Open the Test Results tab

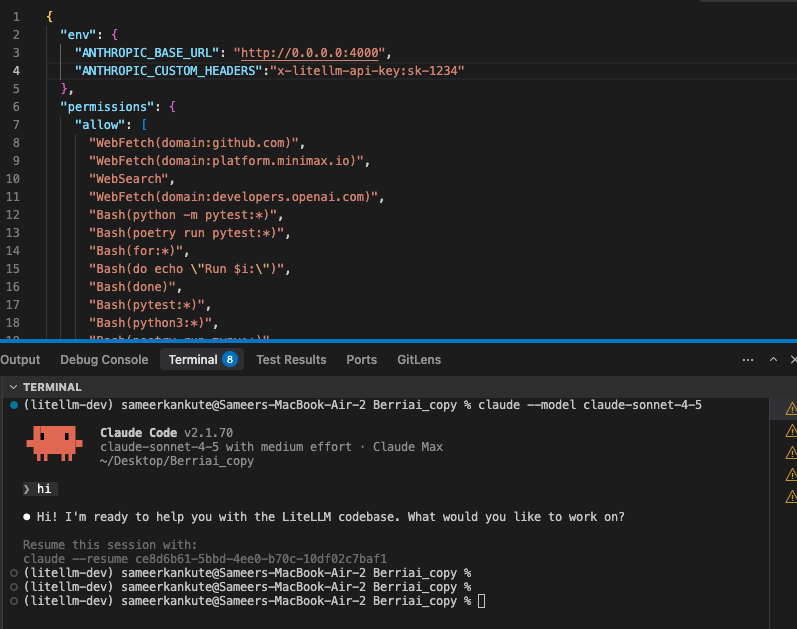pos(291,360)
